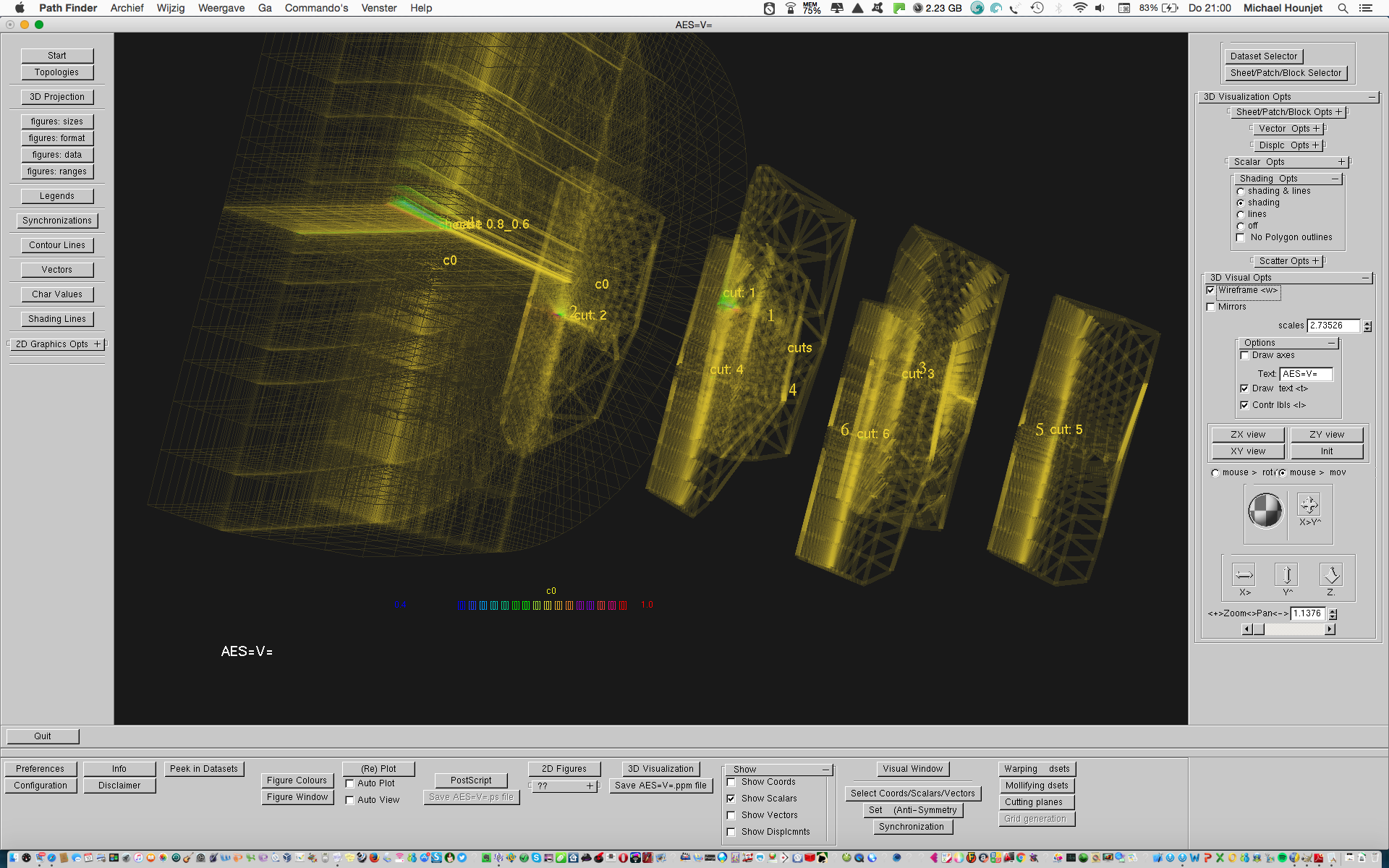Click the Init view button

pyautogui.click(x=1326, y=451)
